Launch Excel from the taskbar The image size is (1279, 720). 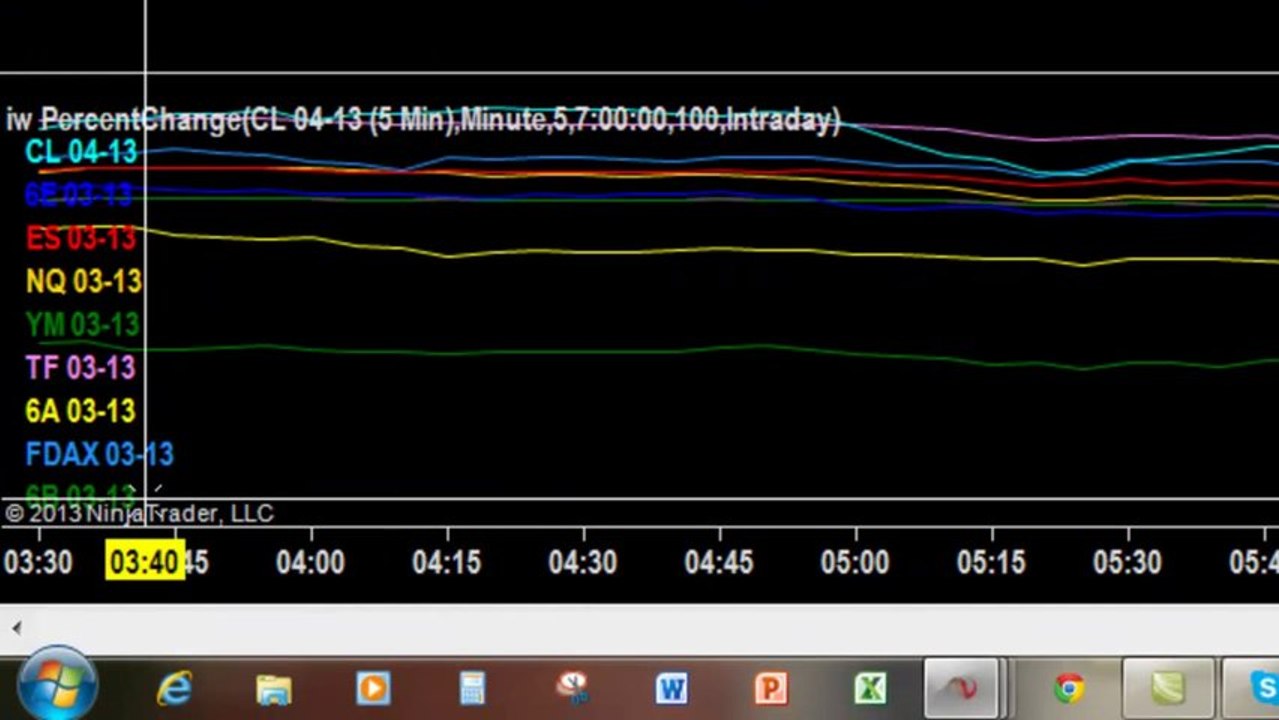[870, 688]
